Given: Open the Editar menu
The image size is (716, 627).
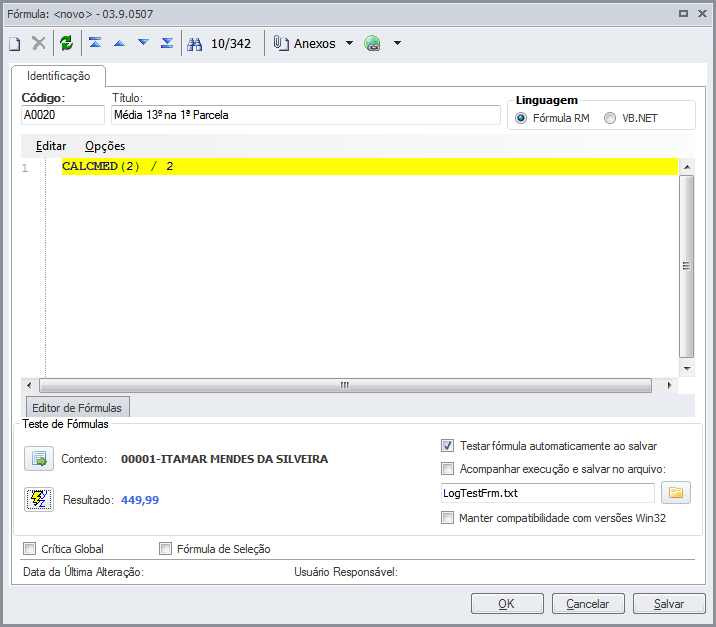Looking at the screenshot, I should [51, 146].
